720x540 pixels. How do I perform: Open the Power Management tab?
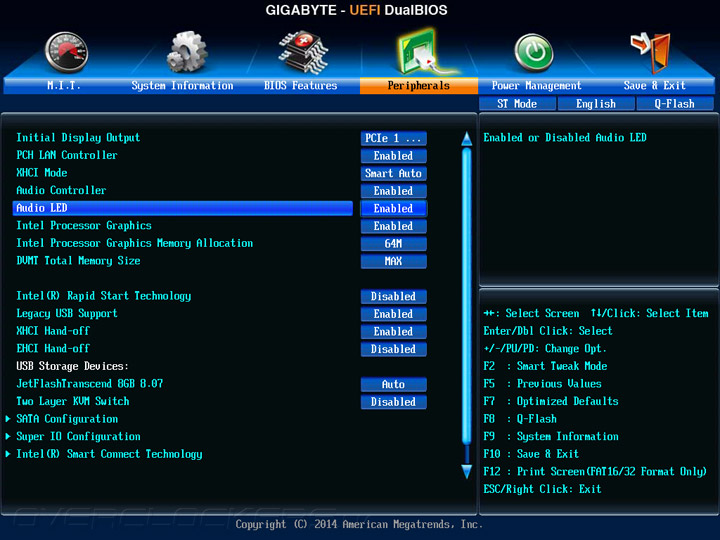[536, 85]
